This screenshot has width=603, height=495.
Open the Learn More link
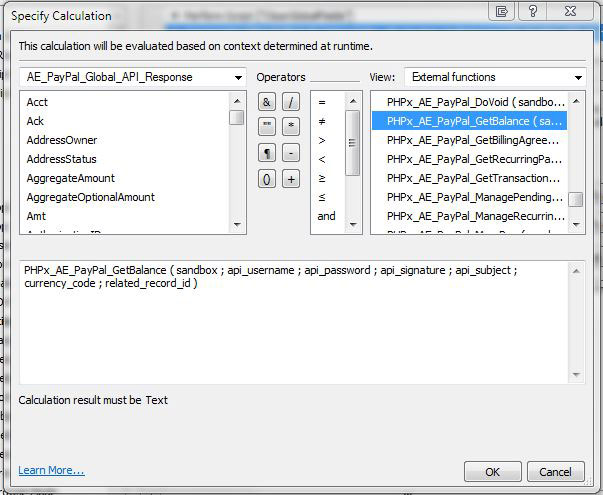(51, 470)
